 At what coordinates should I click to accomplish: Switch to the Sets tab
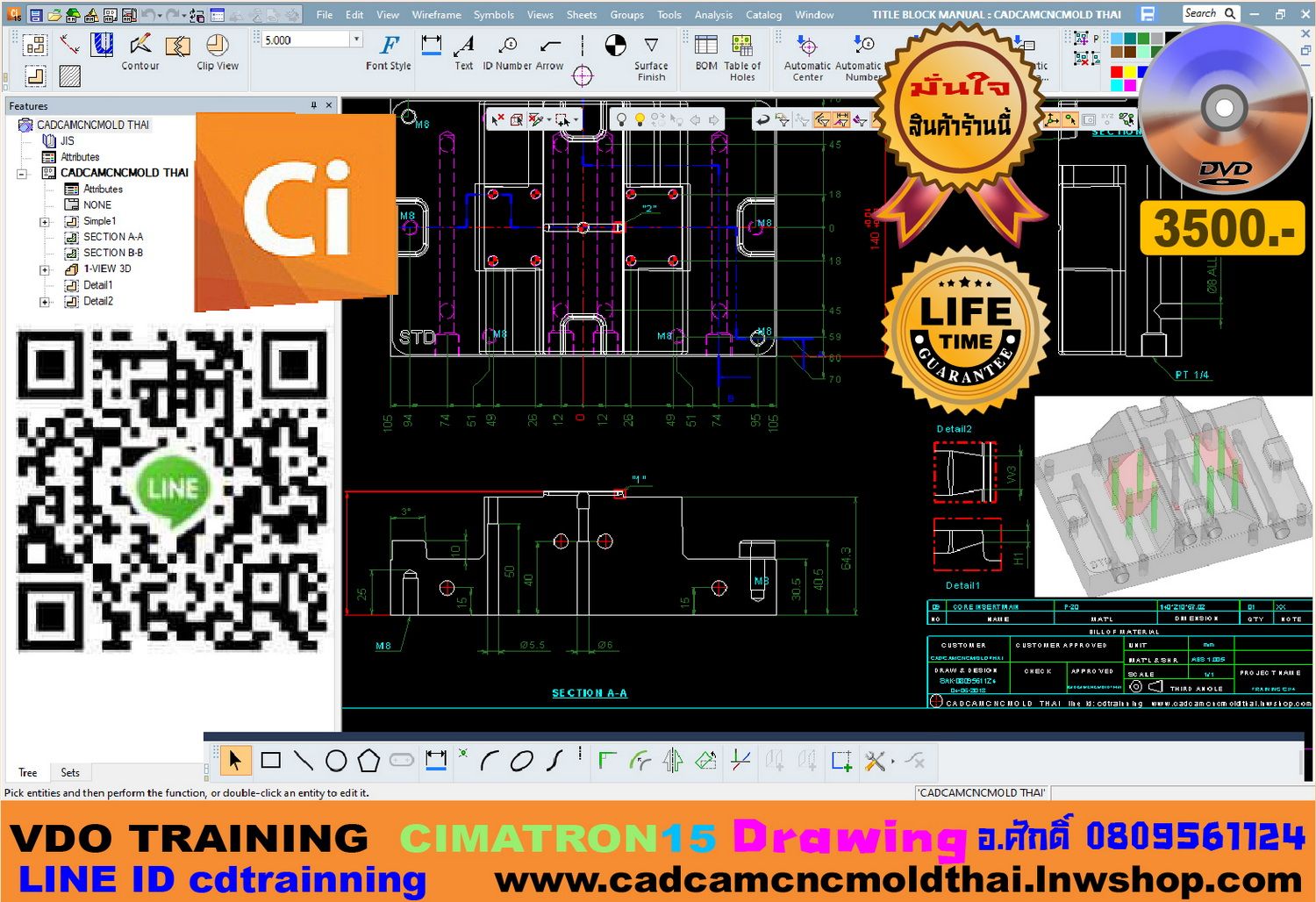[70, 772]
